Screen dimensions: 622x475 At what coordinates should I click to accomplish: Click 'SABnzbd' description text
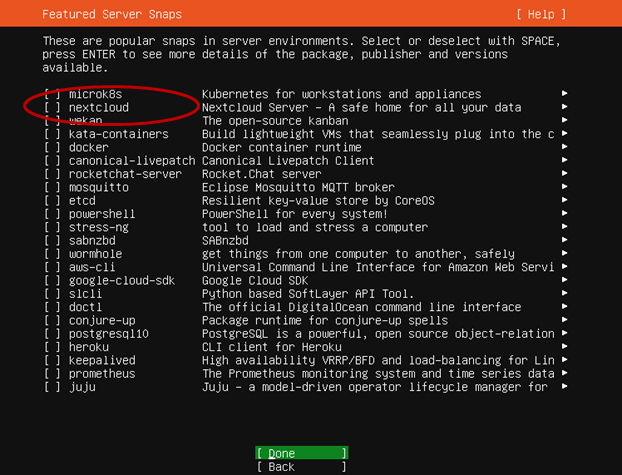coord(225,240)
